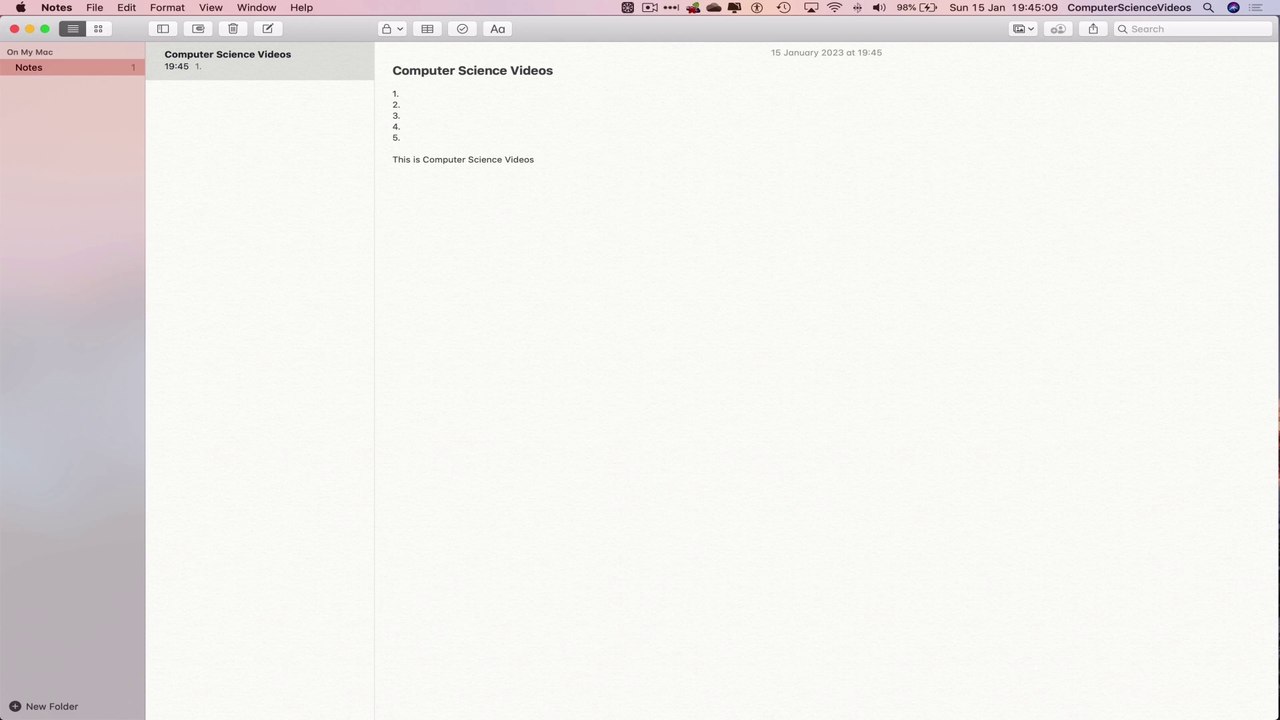Click the three-dots menu bar icon
This screenshot has width=1280, height=720.
[671, 7]
